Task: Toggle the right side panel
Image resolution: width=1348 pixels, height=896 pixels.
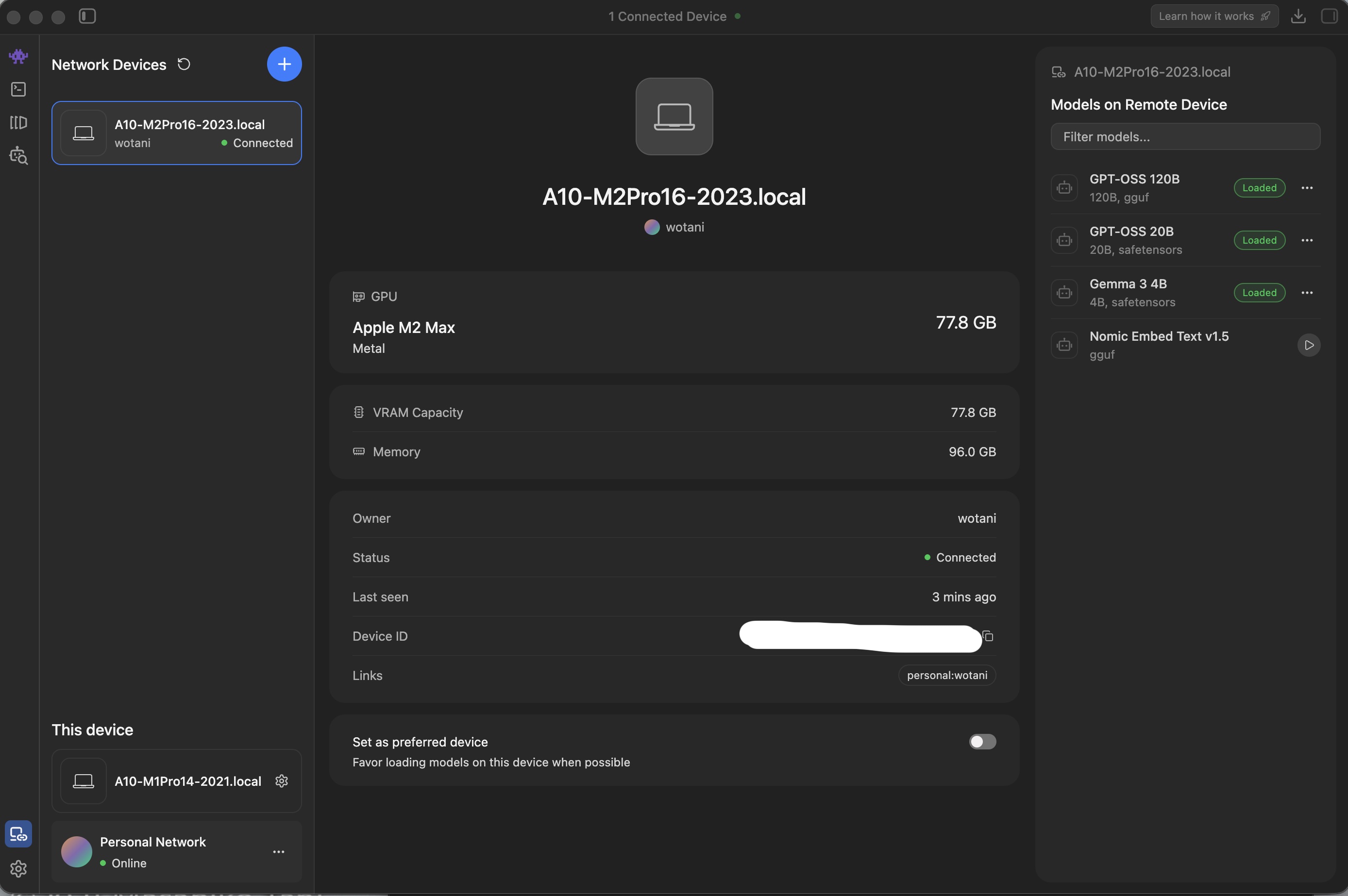Action: click(x=1329, y=16)
